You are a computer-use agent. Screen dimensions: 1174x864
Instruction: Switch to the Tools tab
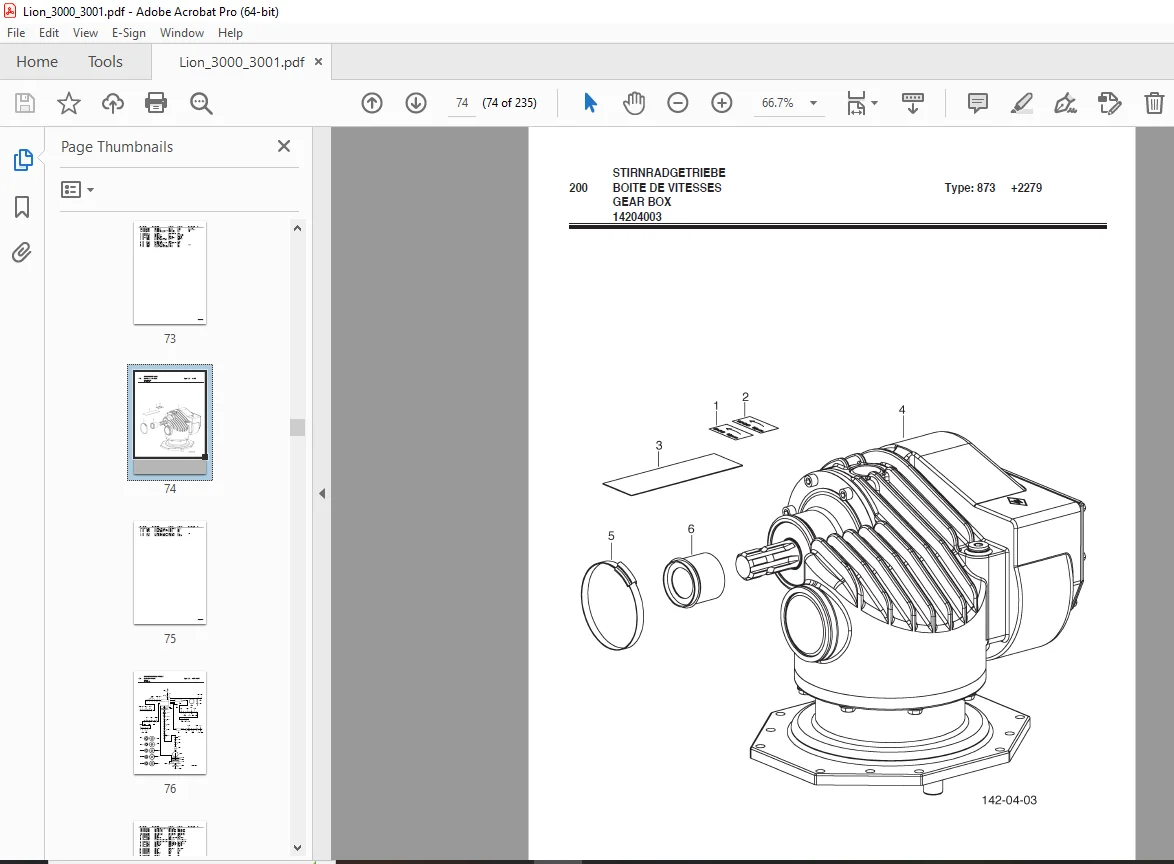pyautogui.click(x=105, y=61)
